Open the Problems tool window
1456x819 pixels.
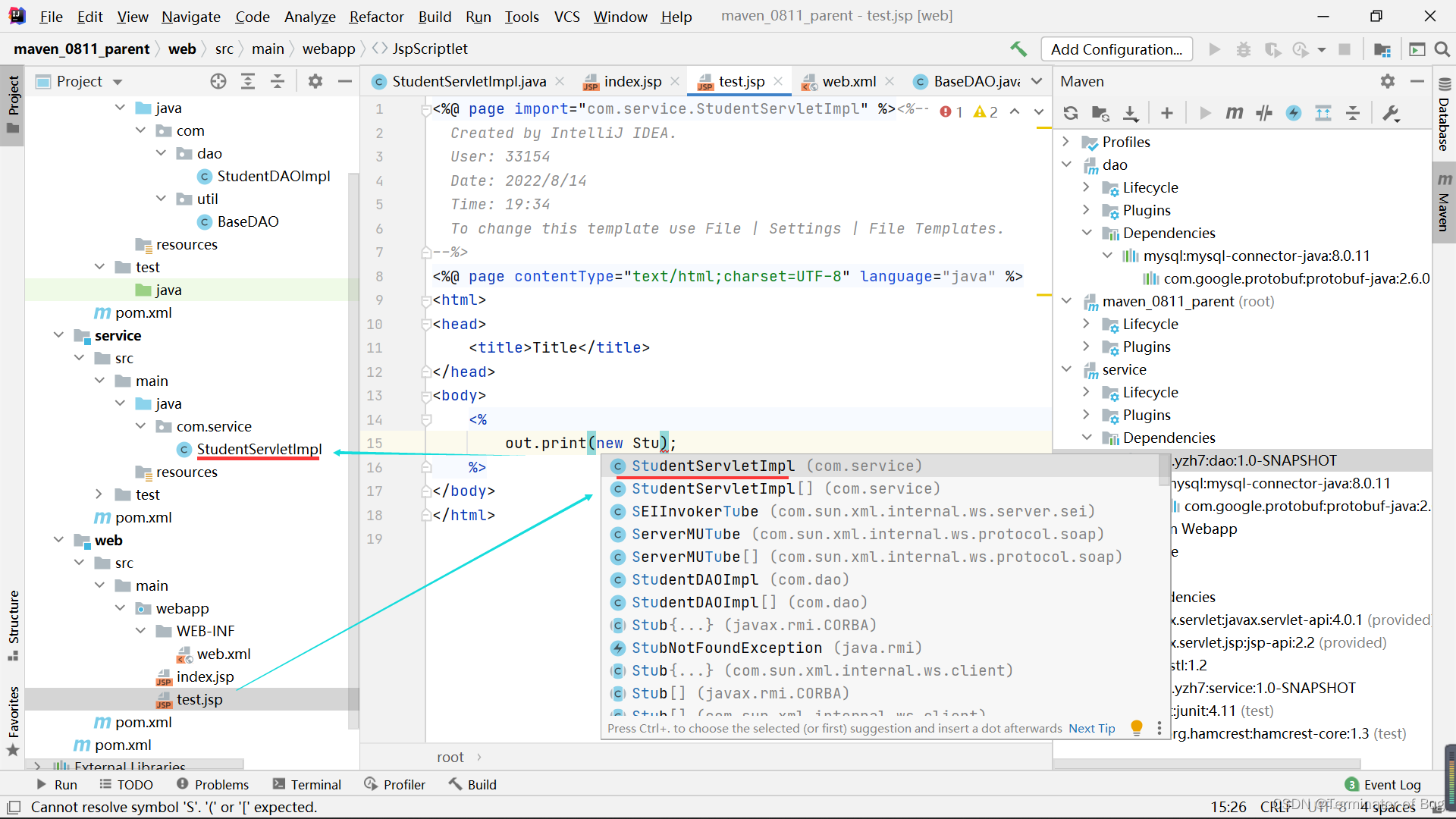click(212, 784)
